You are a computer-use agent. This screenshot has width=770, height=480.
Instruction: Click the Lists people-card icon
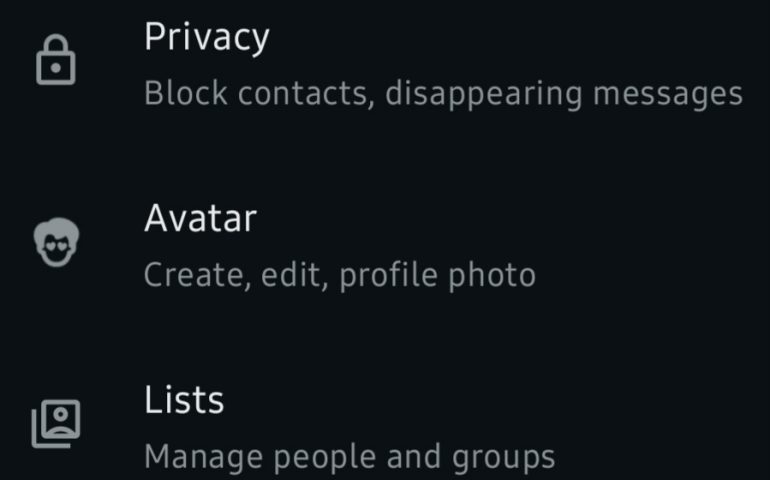pos(56,423)
